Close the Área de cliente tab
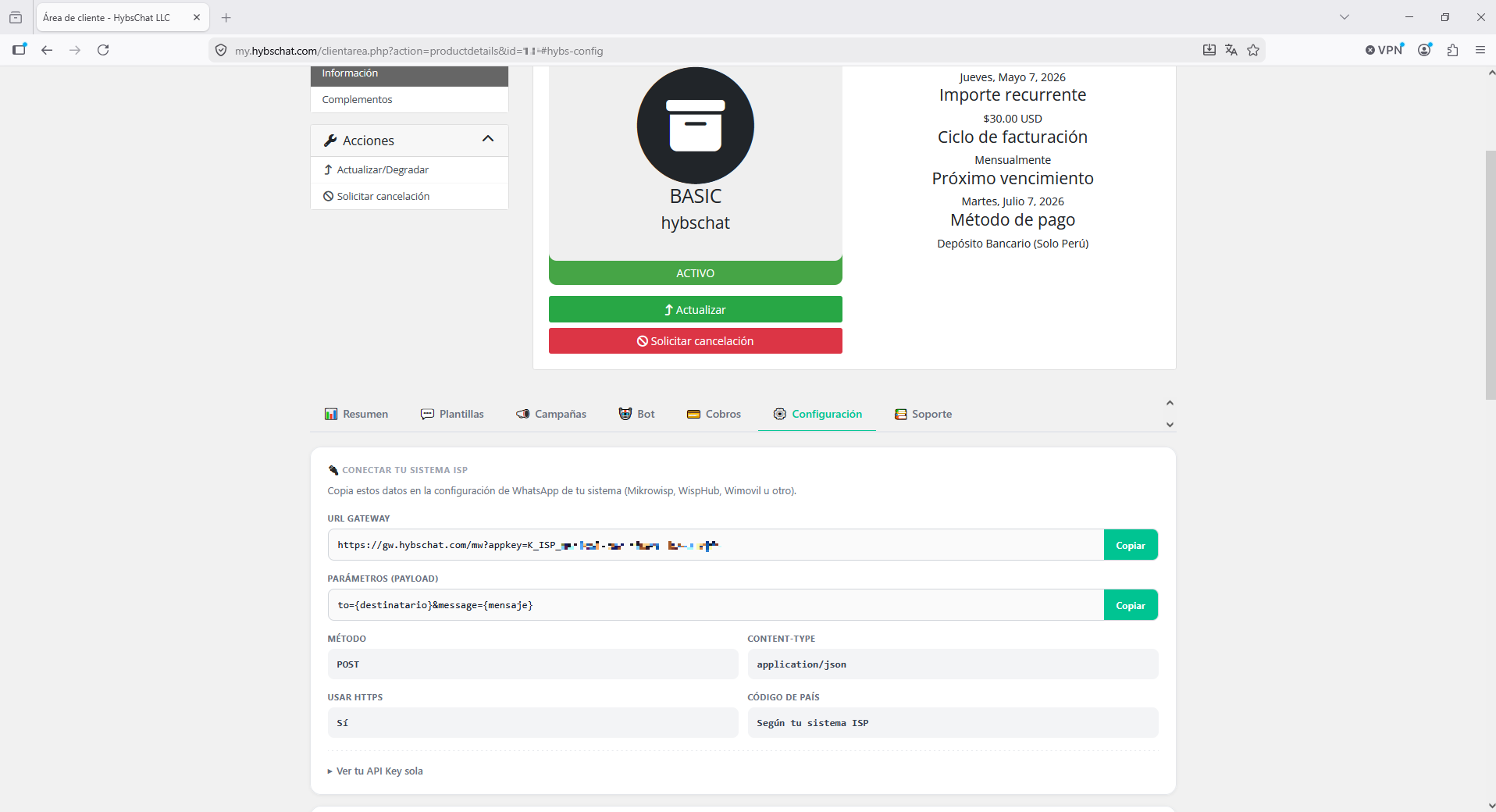Image resolution: width=1496 pixels, height=812 pixels. click(197, 17)
